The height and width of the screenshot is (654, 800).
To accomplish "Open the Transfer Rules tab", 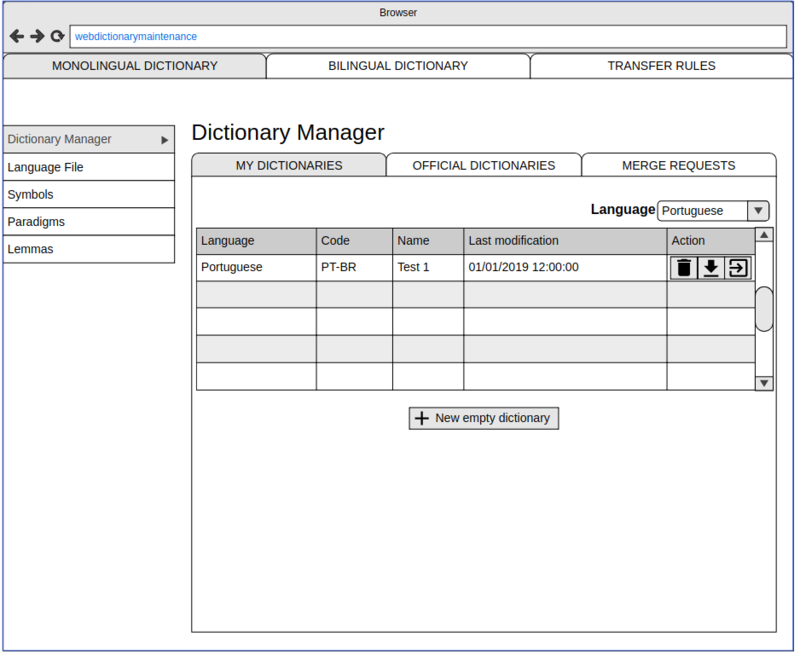I will tap(661, 66).
